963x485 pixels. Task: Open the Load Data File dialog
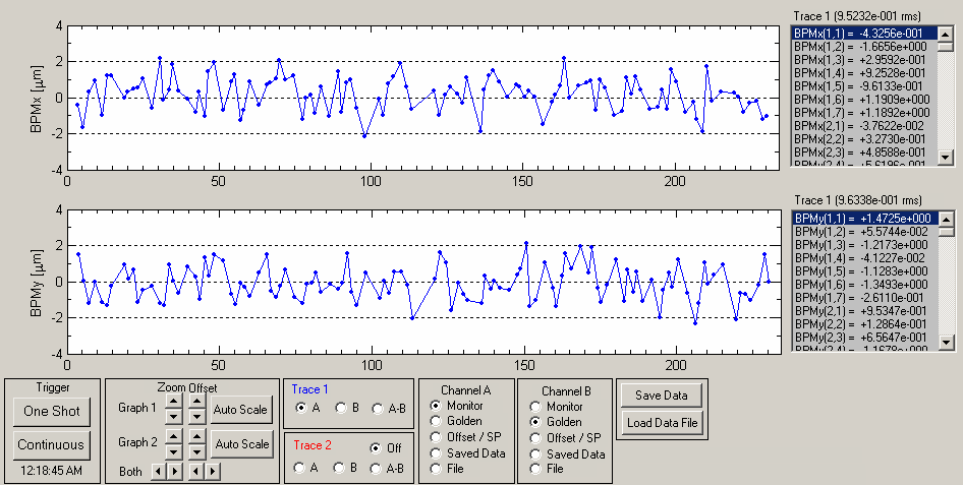[662, 423]
